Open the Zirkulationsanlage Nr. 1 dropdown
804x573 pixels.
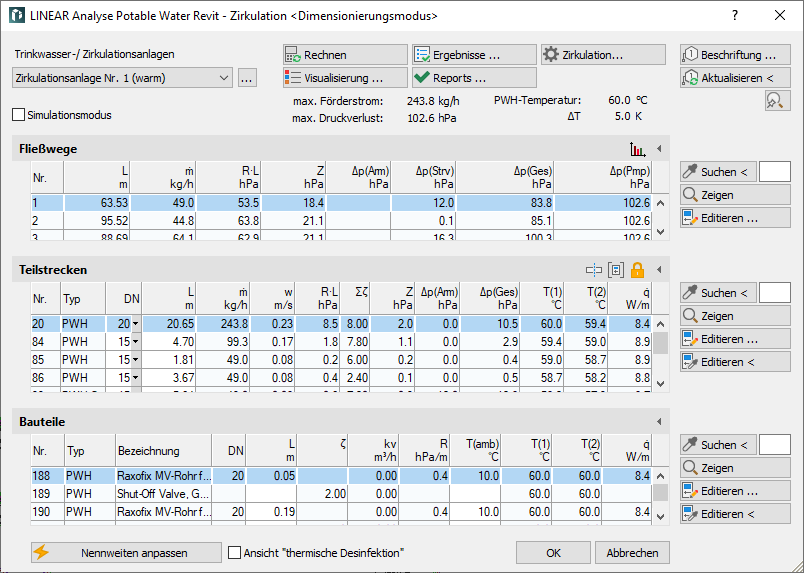click(x=122, y=78)
